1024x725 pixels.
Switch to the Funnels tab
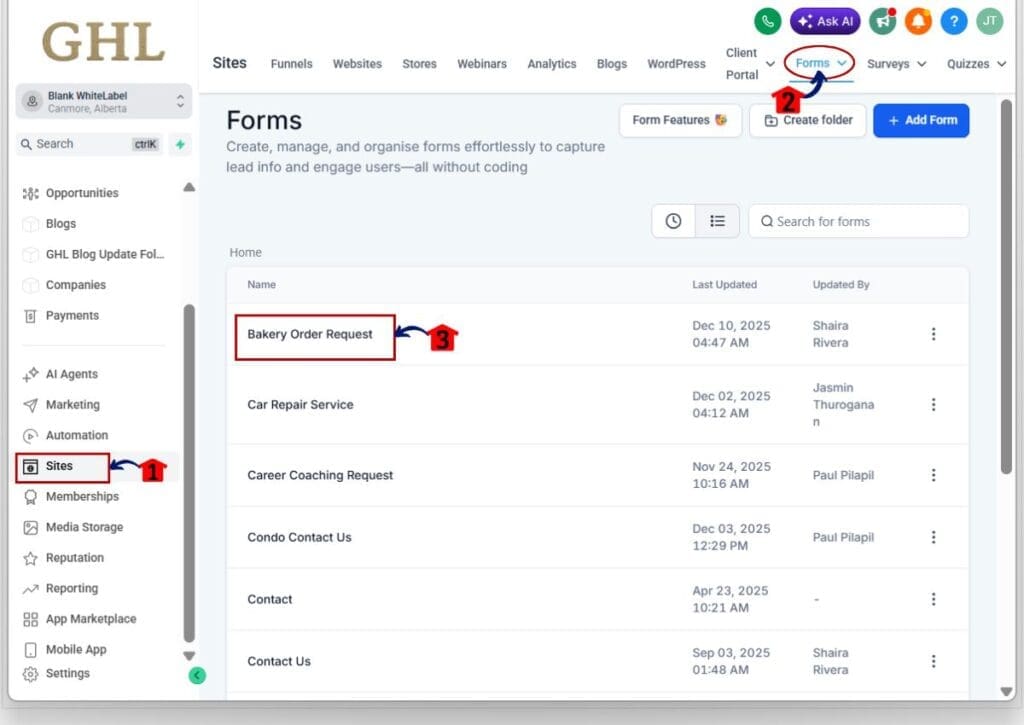pyautogui.click(x=291, y=63)
